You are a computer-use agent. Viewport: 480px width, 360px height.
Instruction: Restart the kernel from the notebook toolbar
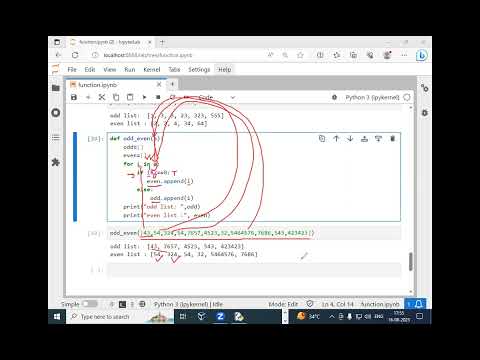pos(172,97)
